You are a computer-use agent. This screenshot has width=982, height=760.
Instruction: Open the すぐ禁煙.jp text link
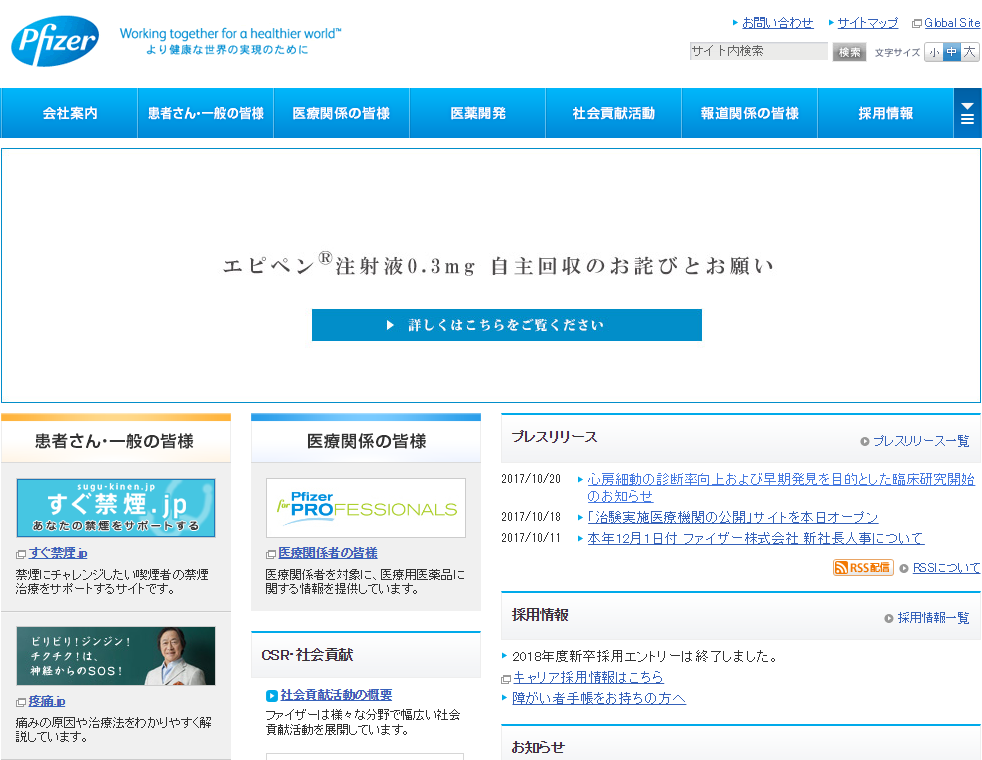pyautogui.click(x=58, y=553)
